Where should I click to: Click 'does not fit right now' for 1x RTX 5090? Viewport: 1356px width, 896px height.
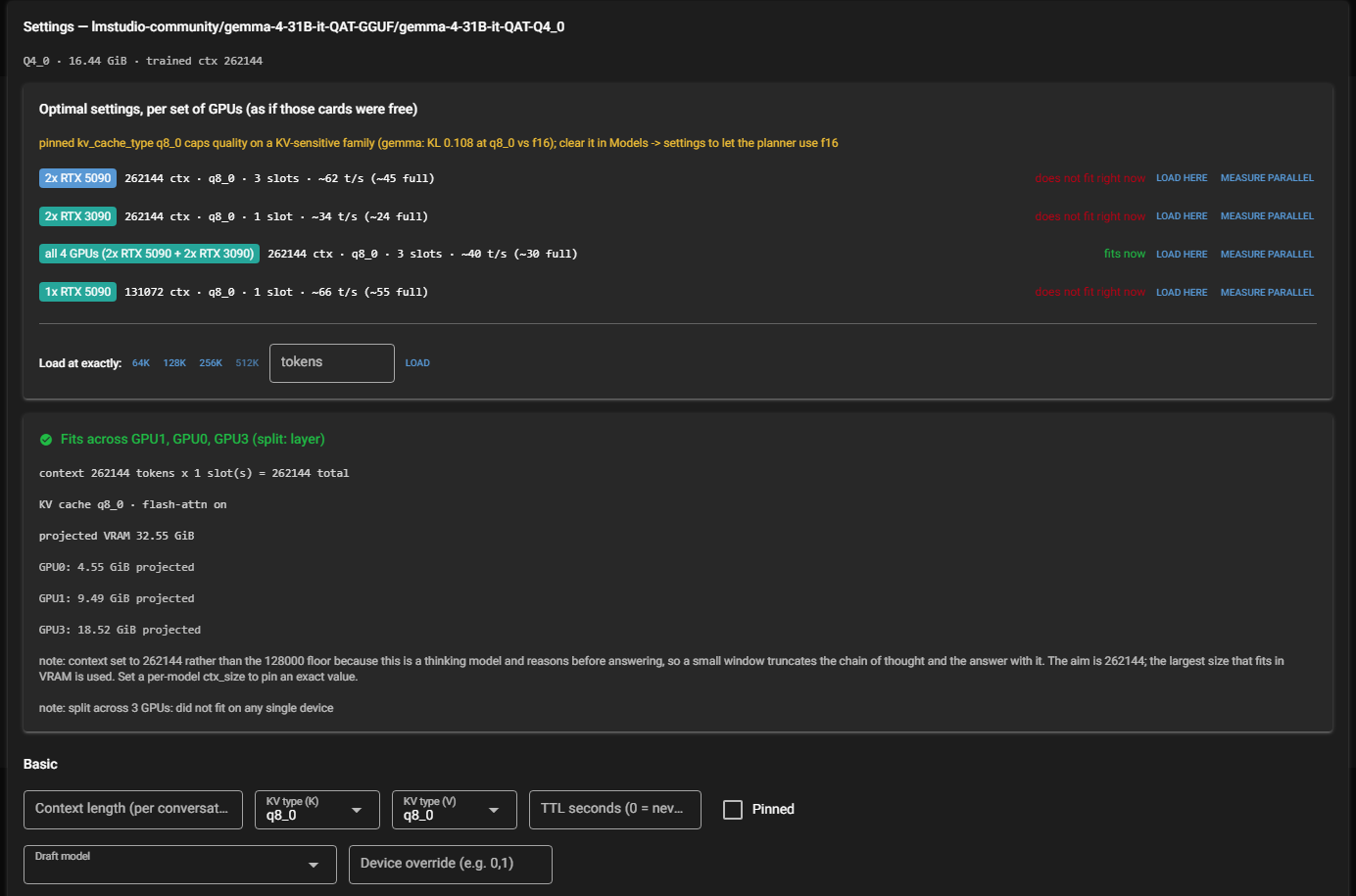point(1090,292)
